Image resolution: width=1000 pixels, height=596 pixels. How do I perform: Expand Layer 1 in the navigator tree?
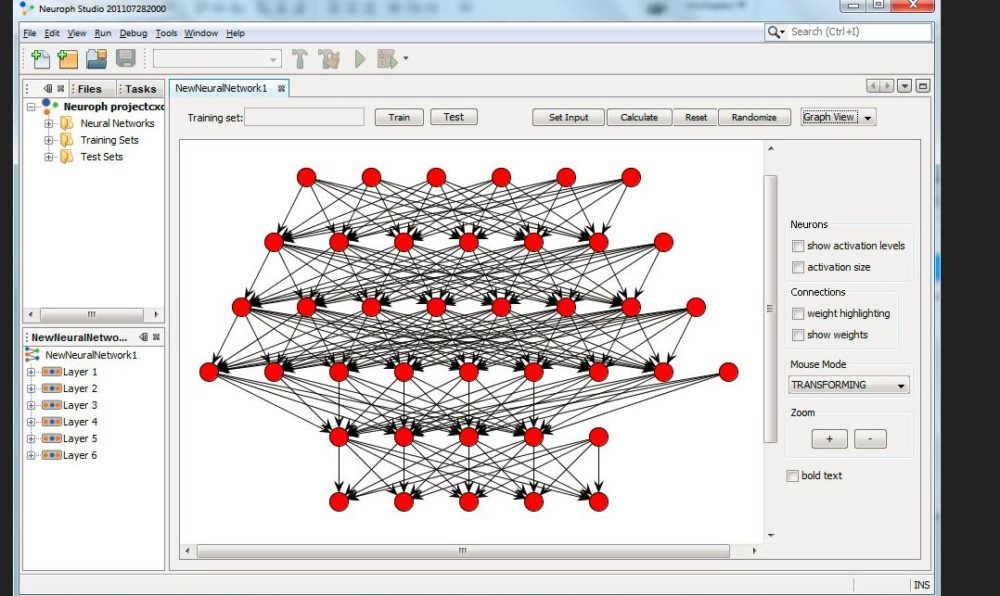coord(31,372)
